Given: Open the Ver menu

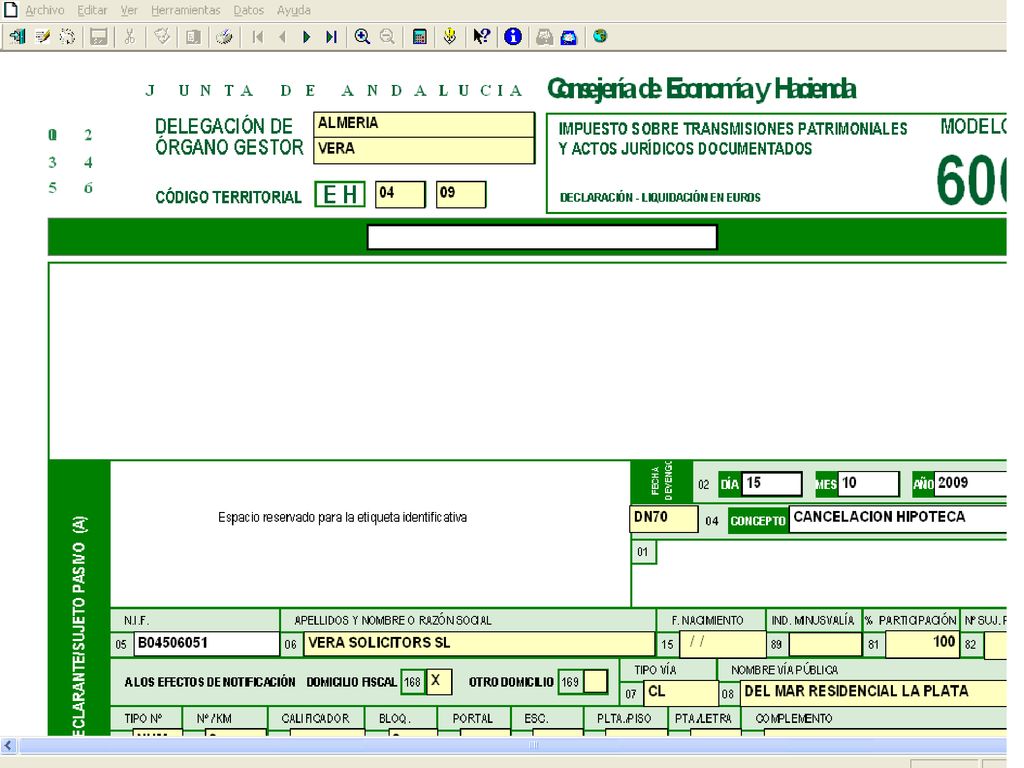Looking at the screenshot, I should point(129,10).
